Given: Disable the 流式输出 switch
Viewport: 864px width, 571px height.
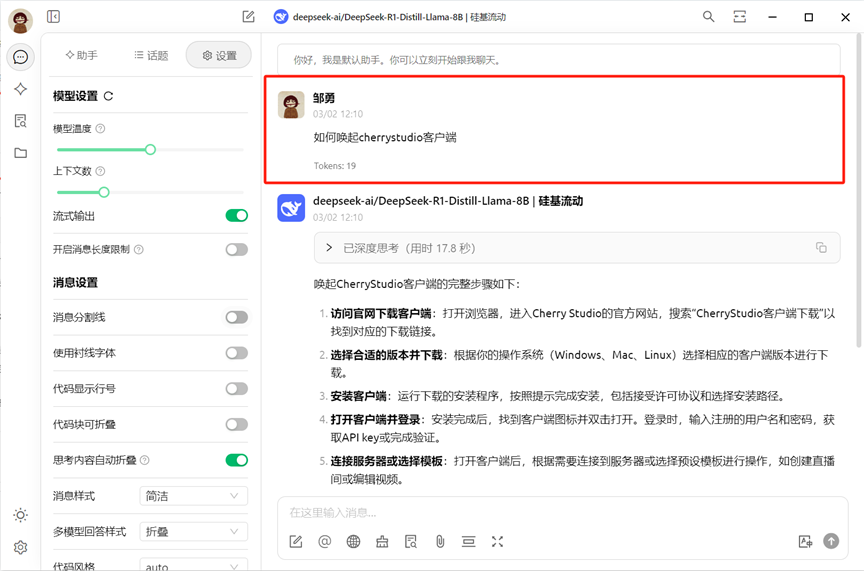Looking at the screenshot, I should 236,216.
